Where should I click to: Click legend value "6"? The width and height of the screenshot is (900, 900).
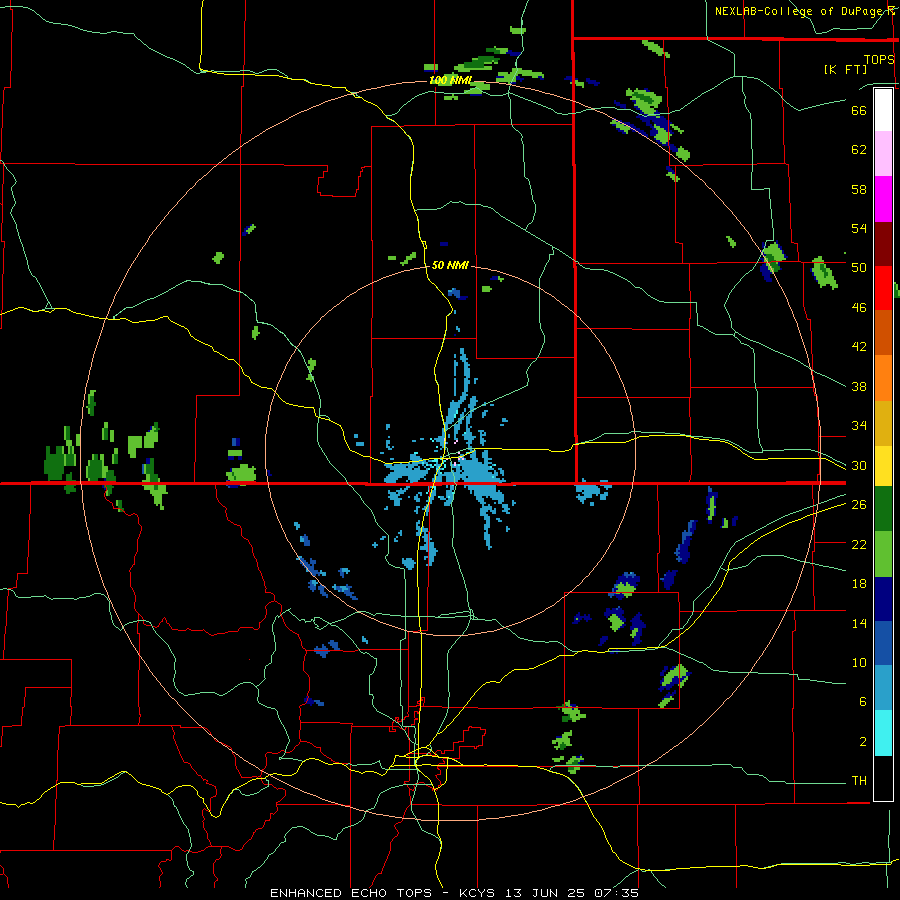tap(863, 702)
